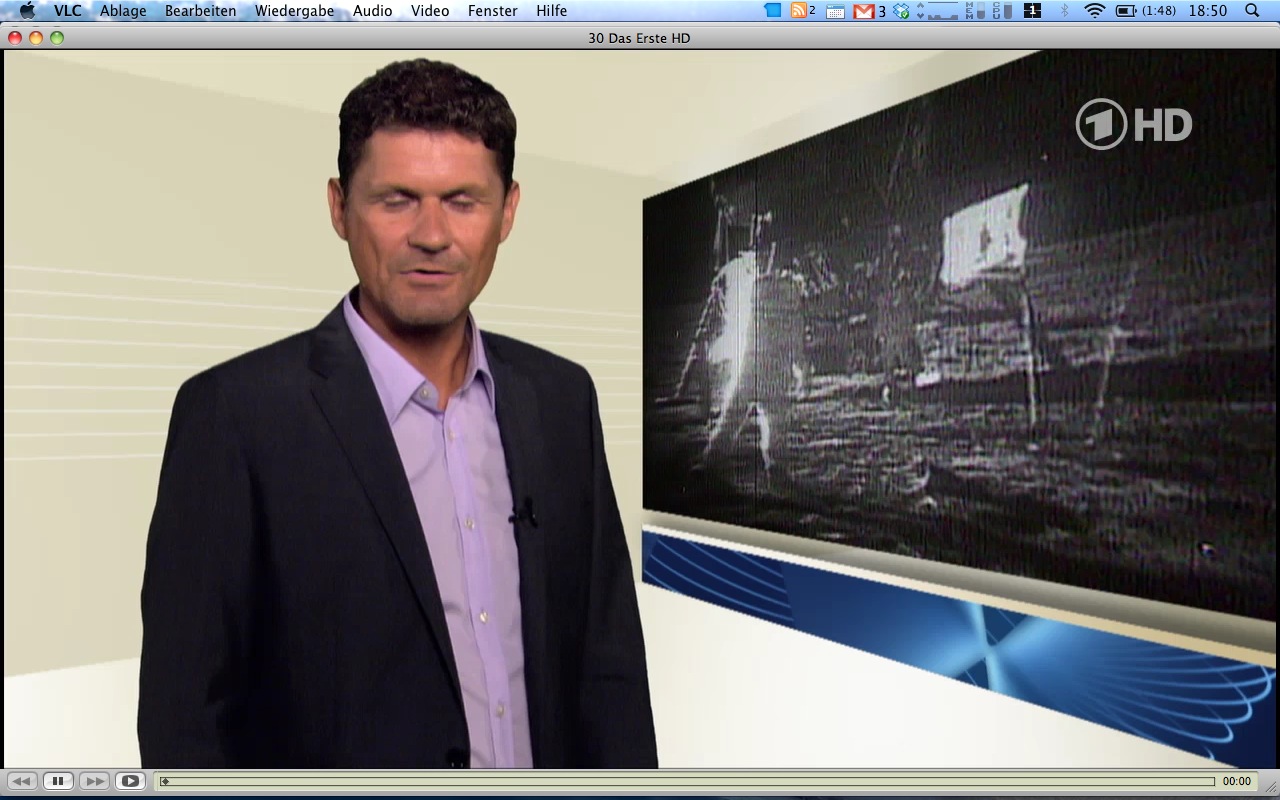The width and height of the screenshot is (1280, 800).
Task: Minimize the VLC window with yellow button
Action: click(x=36, y=38)
